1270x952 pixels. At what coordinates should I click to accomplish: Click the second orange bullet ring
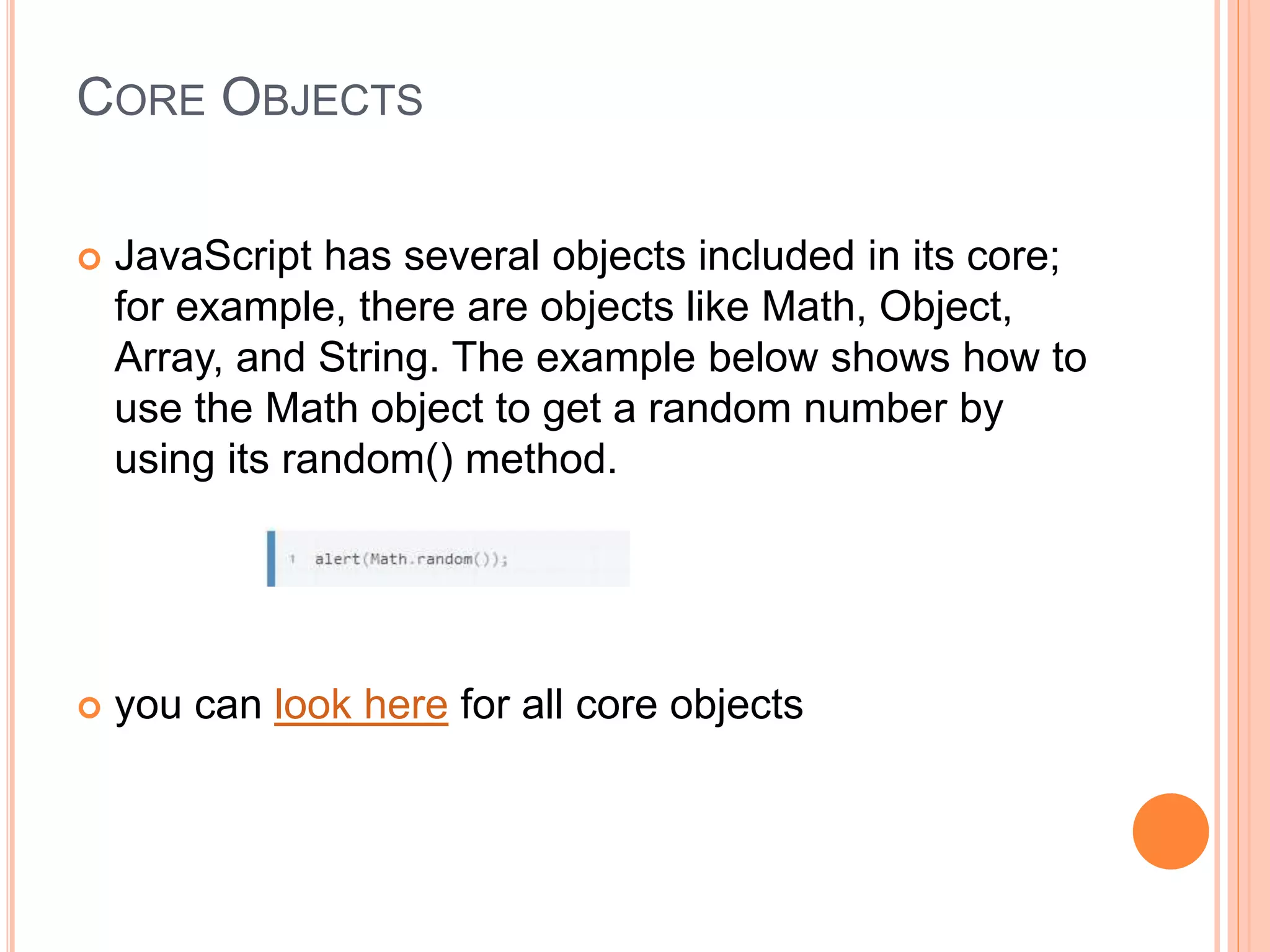pyautogui.click(x=89, y=707)
